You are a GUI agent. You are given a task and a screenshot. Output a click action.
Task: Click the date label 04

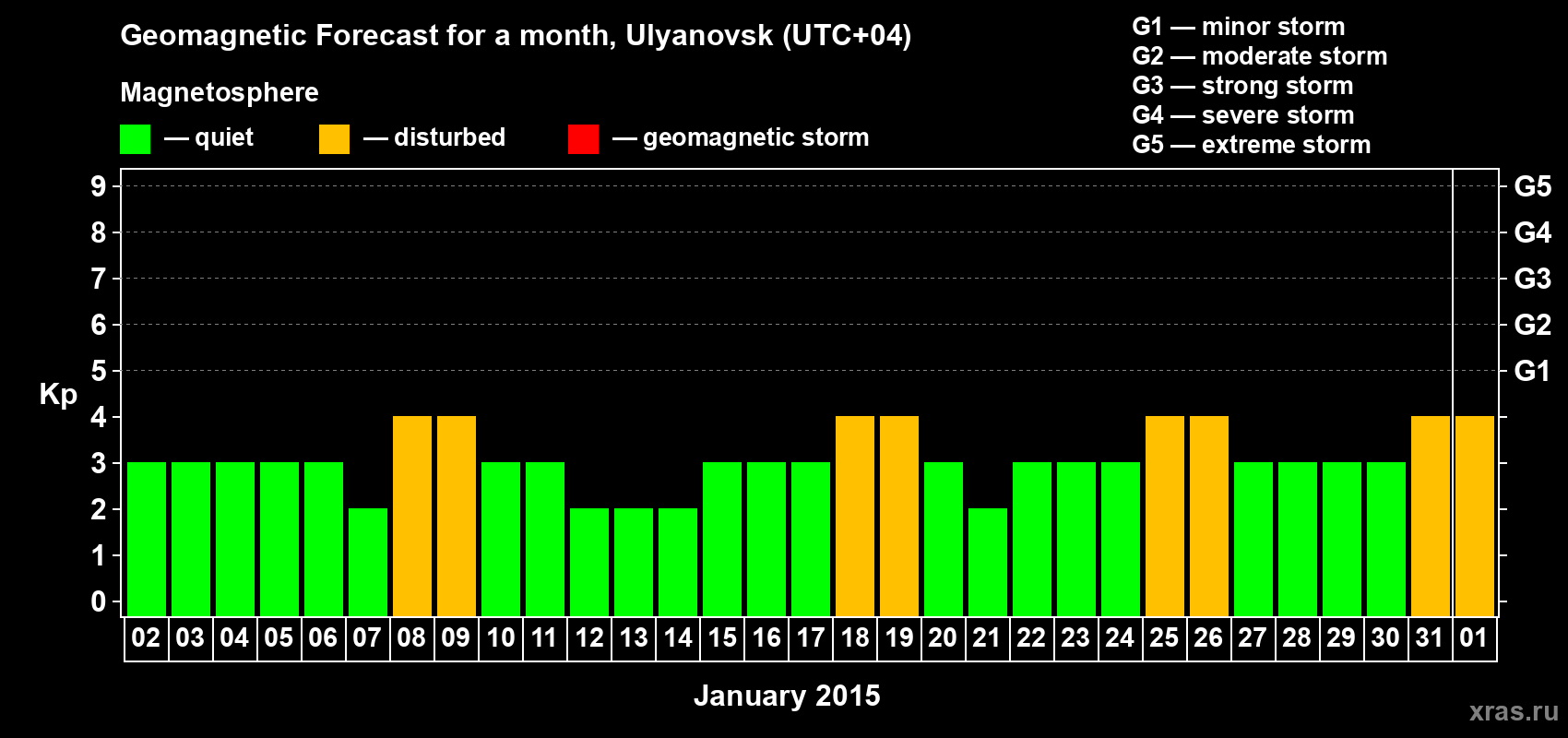234,637
